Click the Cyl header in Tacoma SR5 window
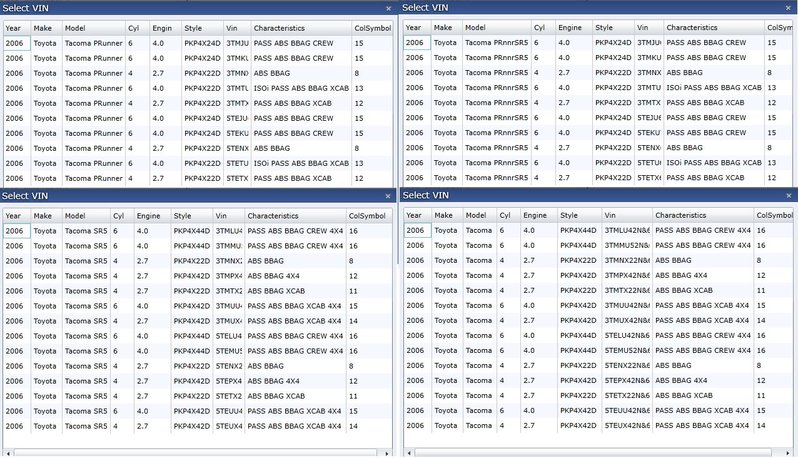This screenshot has width=798, height=458. pyautogui.click(x=121, y=216)
